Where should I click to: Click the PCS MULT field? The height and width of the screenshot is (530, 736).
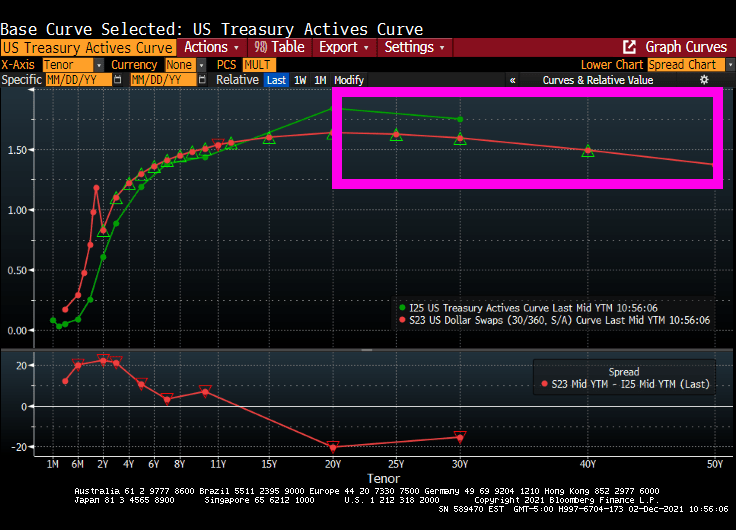(x=259, y=64)
